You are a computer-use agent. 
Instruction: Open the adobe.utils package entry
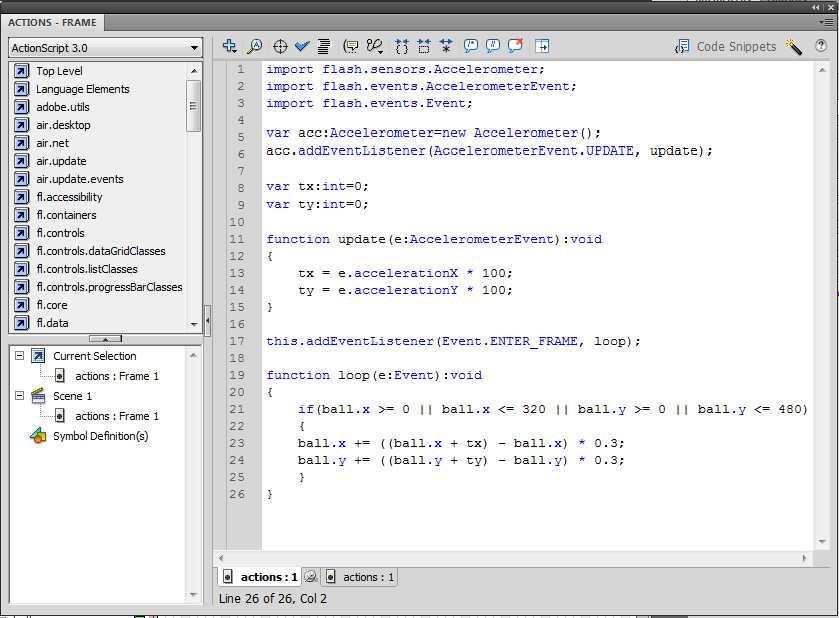click(63, 107)
